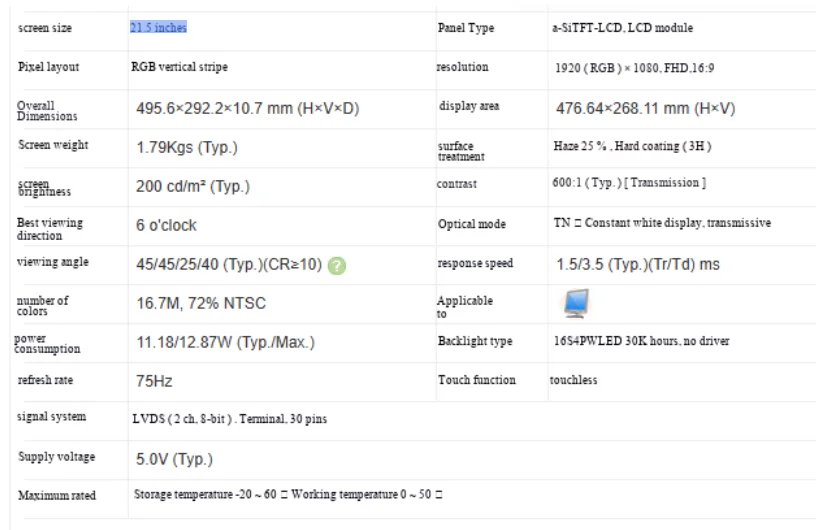Click the blue monitor icon in Applicable to
816x530 pixels.
pyautogui.click(x=577, y=303)
